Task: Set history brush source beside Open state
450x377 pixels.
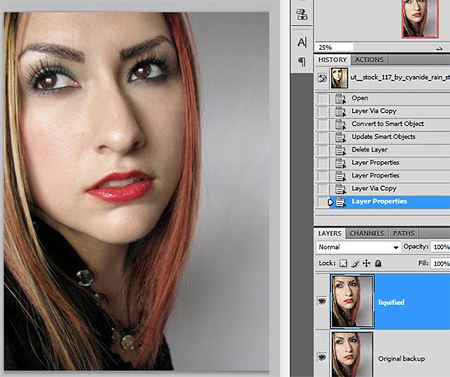Action: (x=322, y=98)
